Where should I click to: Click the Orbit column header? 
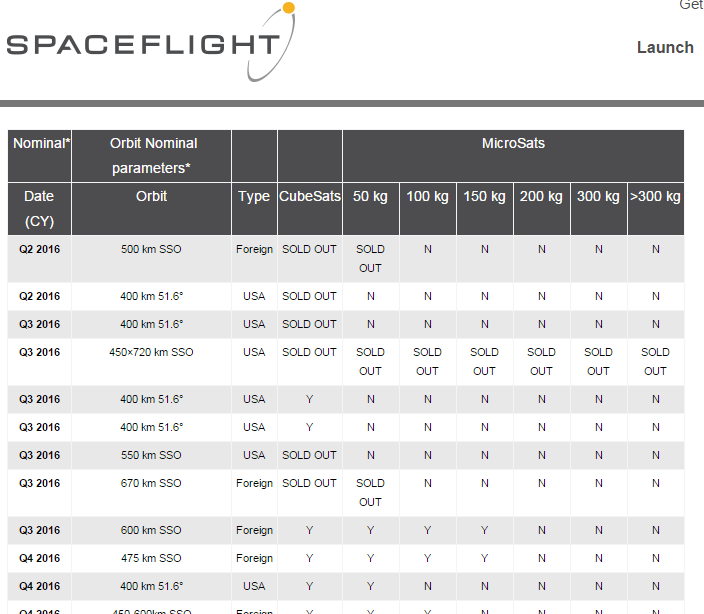(x=151, y=209)
